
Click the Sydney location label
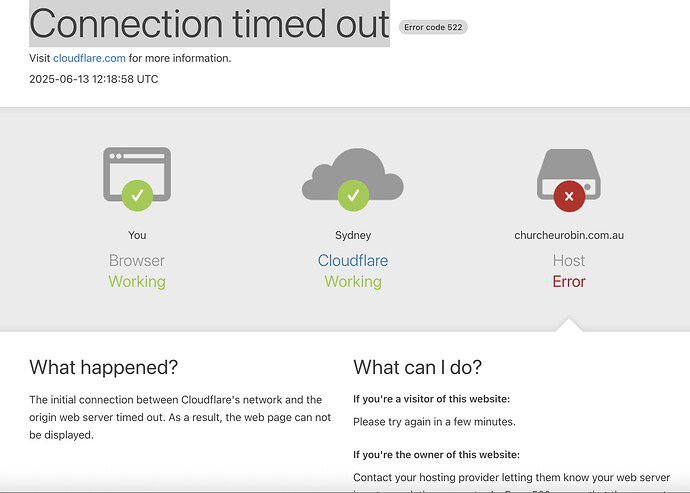click(x=353, y=235)
